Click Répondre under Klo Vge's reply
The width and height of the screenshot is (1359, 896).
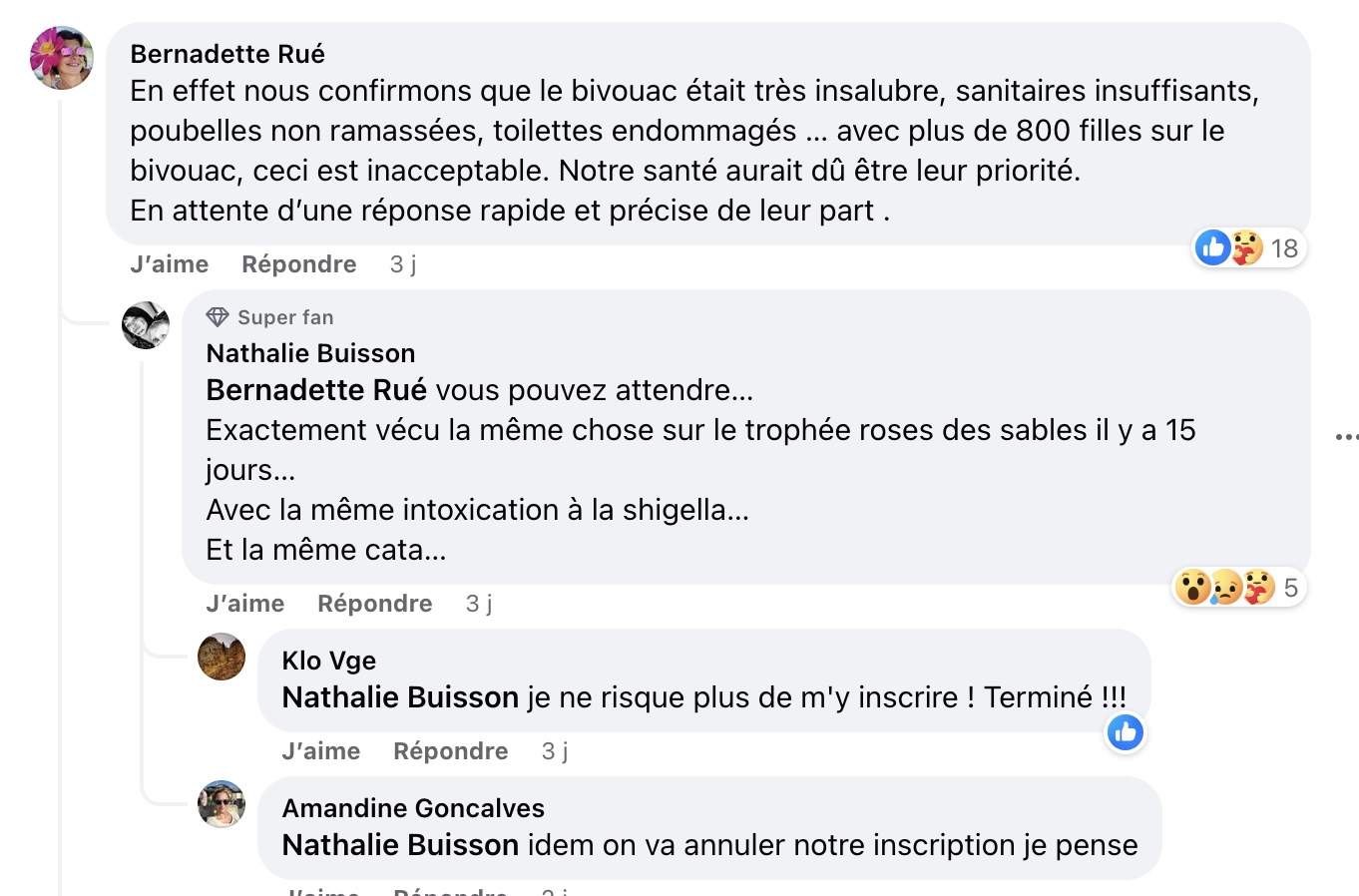pos(451,751)
